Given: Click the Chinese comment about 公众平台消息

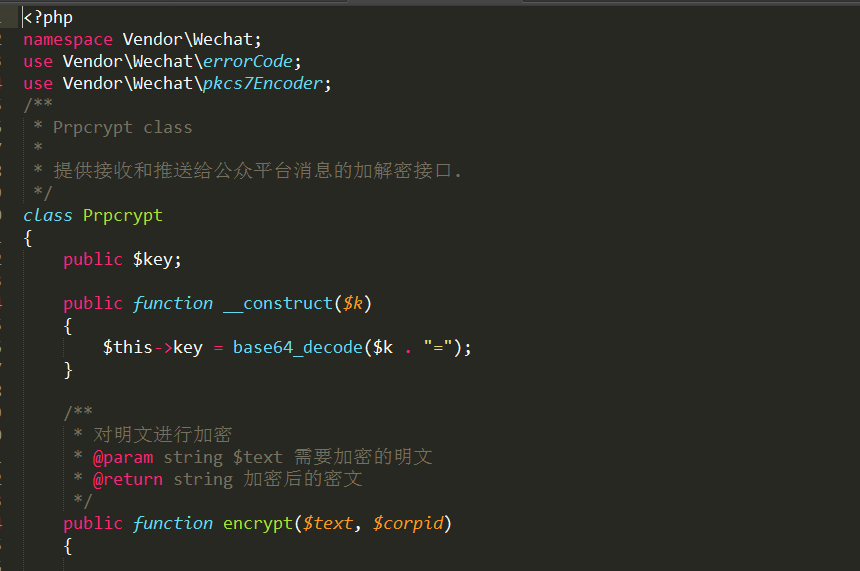Looking at the screenshot, I should pyautogui.click(x=257, y=171).
